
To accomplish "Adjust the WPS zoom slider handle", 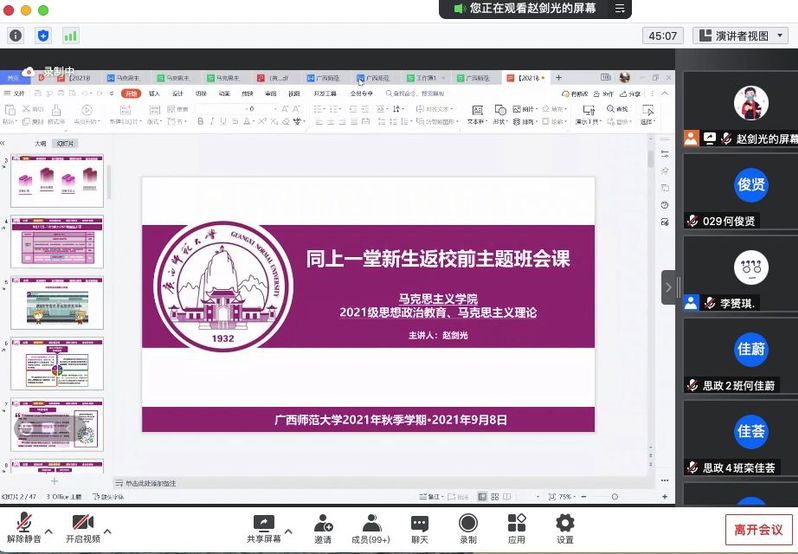I will [x=615, y=497].
